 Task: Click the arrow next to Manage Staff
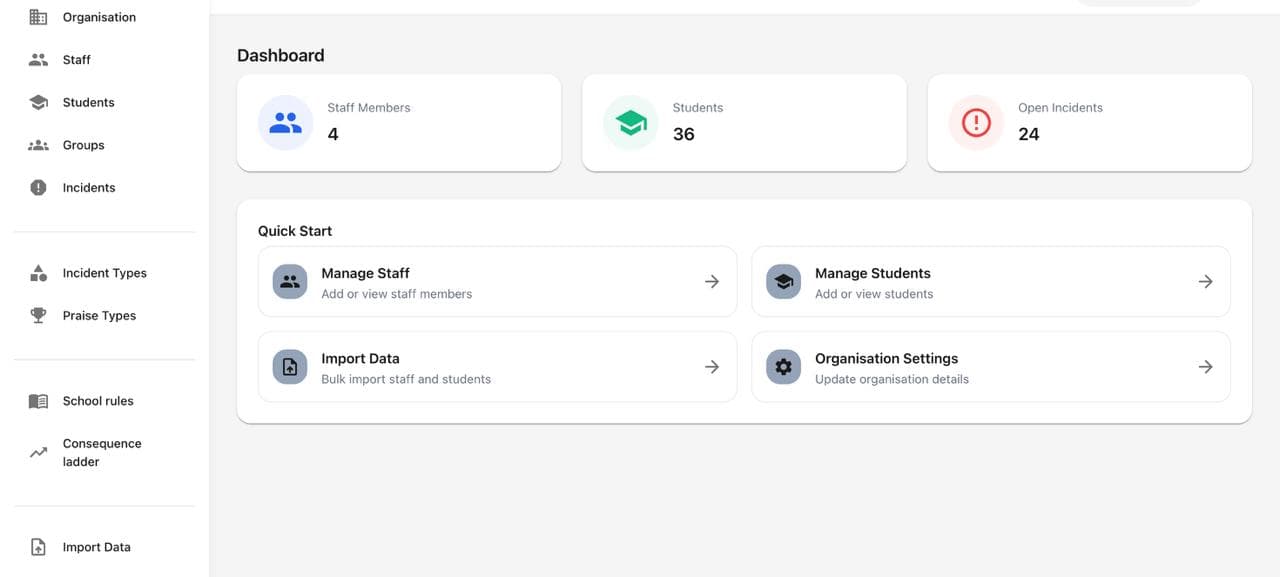pyautogui.click(x=711, y=281)
